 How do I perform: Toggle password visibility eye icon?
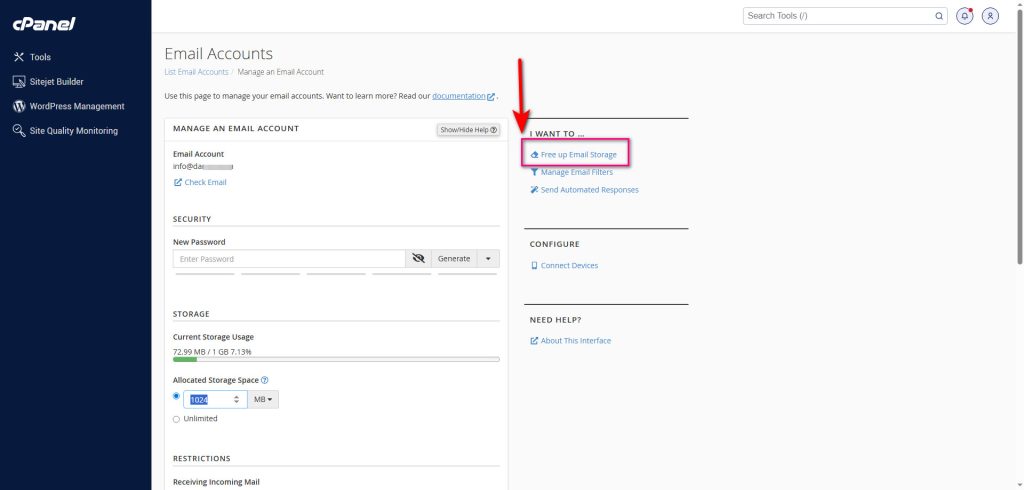click(x=418, y=258)
